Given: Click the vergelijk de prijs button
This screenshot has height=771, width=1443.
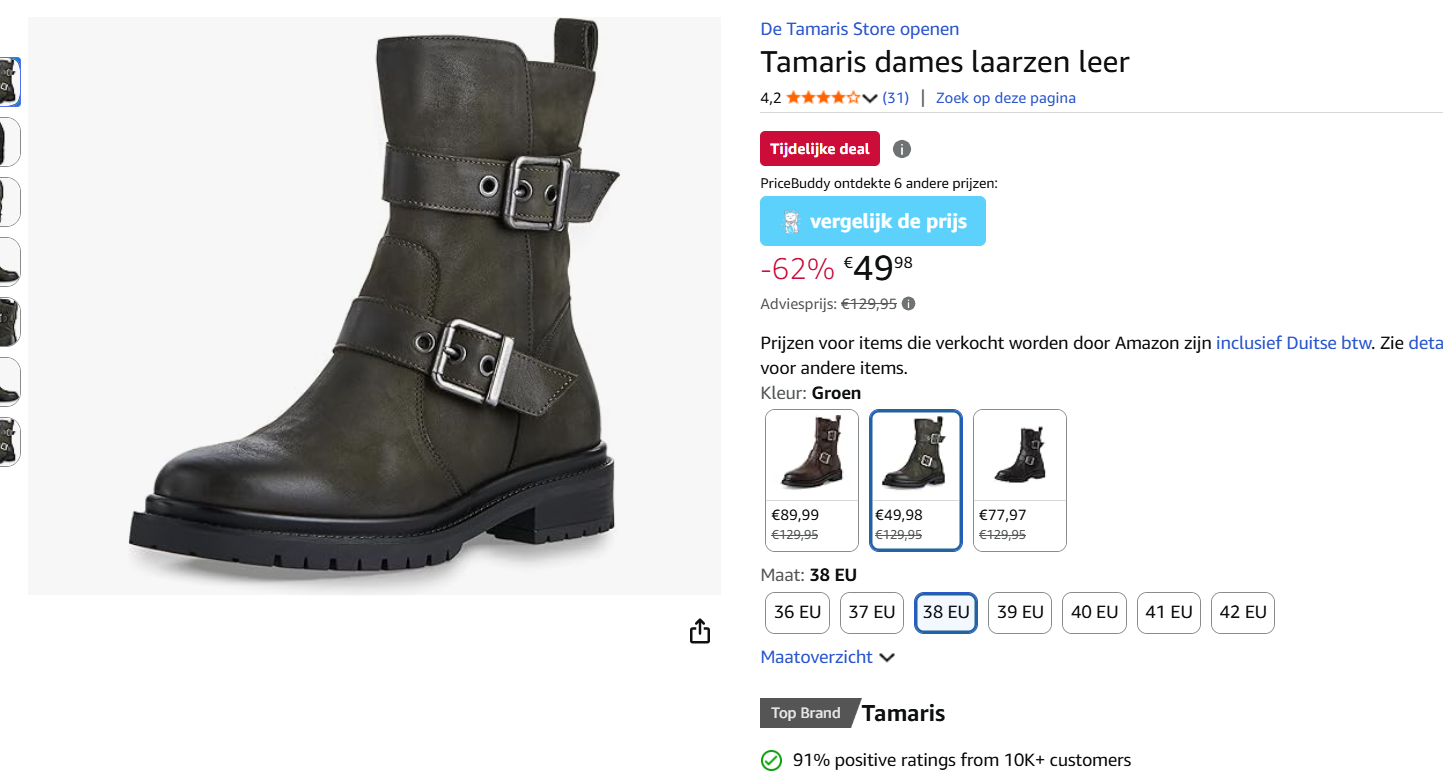Looking at the screenshot, I should (872, 220).
